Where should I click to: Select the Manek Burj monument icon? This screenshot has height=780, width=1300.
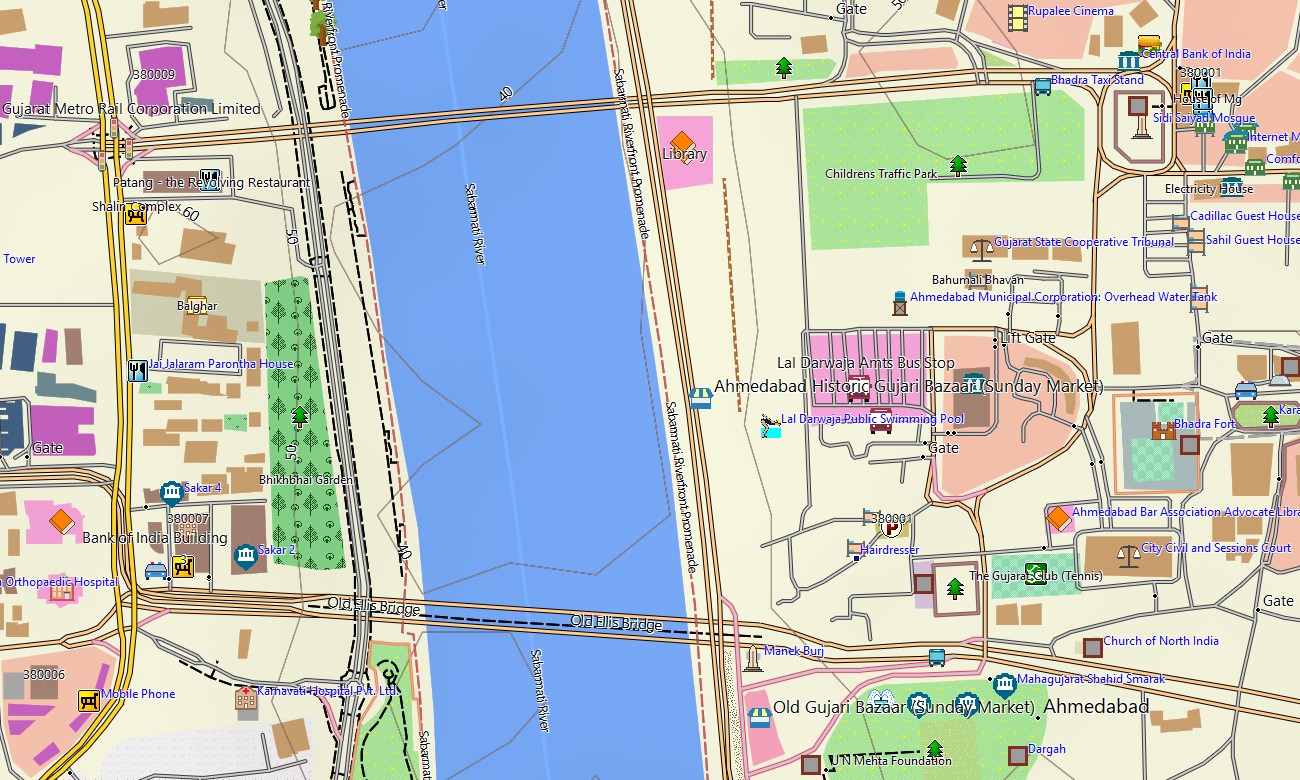pyautogui.click(x=753, y=658)
